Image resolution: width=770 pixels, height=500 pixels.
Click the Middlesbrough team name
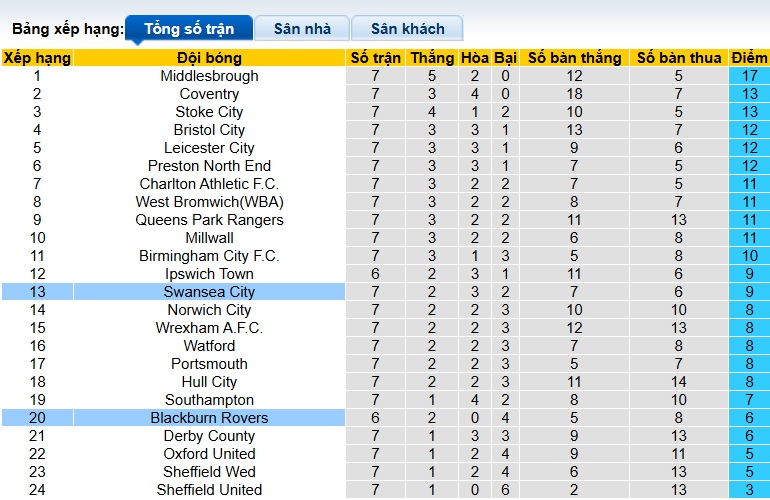[x=209, y=76]
